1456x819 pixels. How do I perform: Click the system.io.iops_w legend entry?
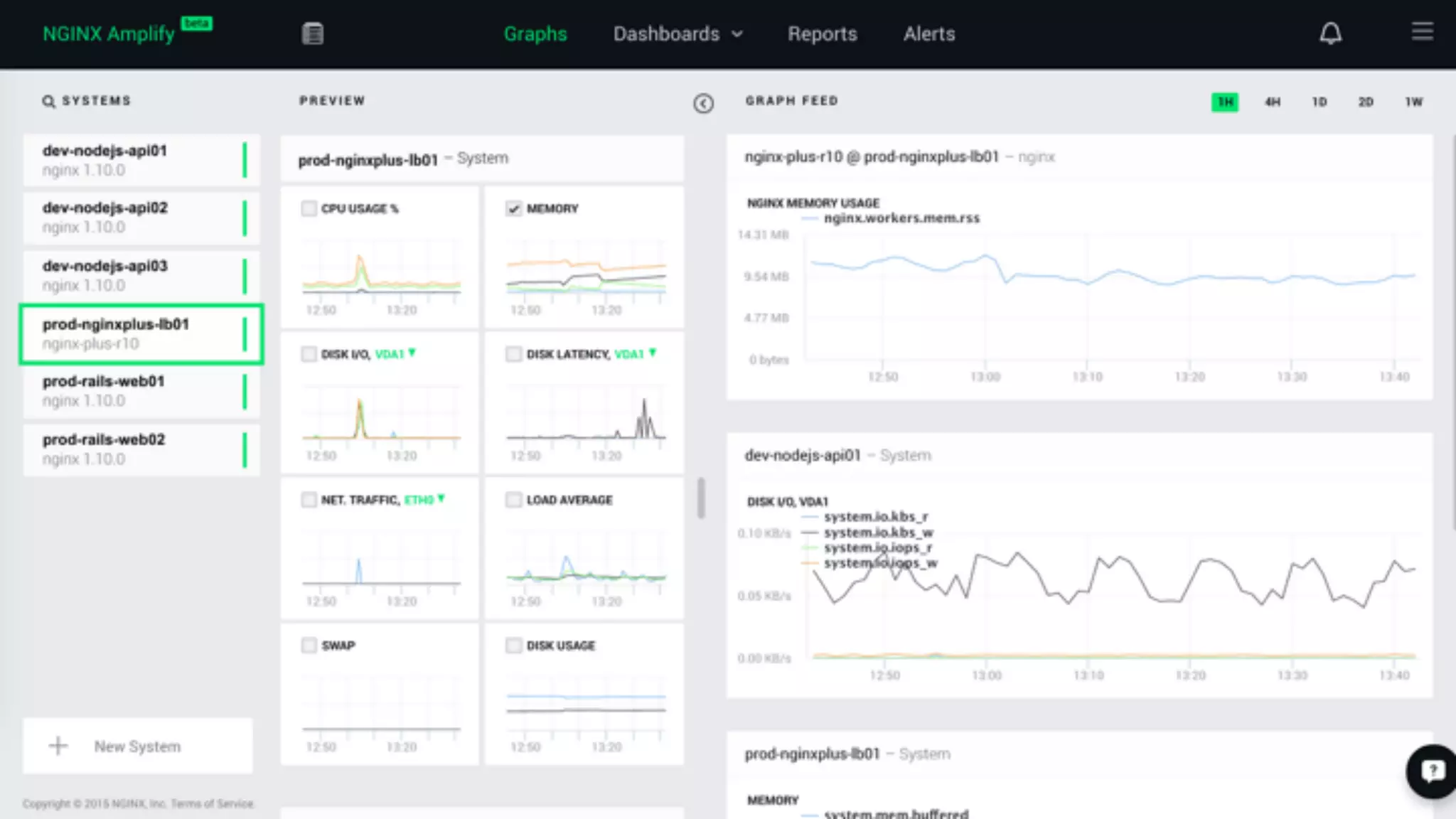[869, 563]
